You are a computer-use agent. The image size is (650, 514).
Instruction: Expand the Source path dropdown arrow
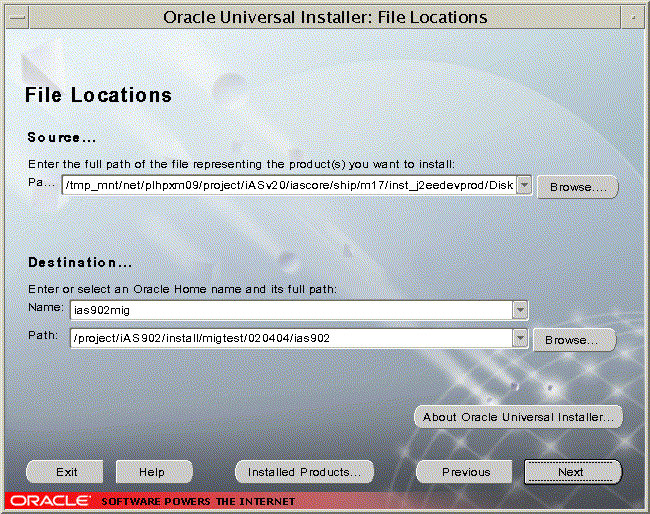pyautogui.click(x=524, y=185)
